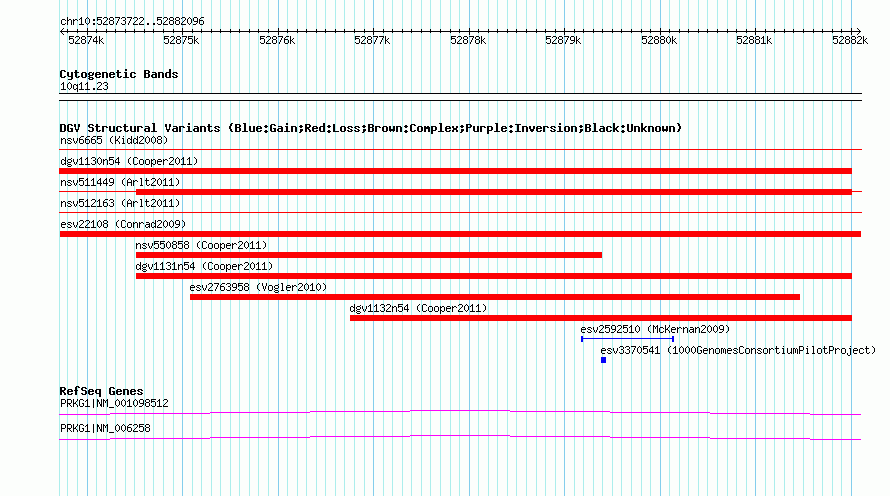Click the 52879k ruler tick label
890x496 pixels.
click(x=563, y=40)
